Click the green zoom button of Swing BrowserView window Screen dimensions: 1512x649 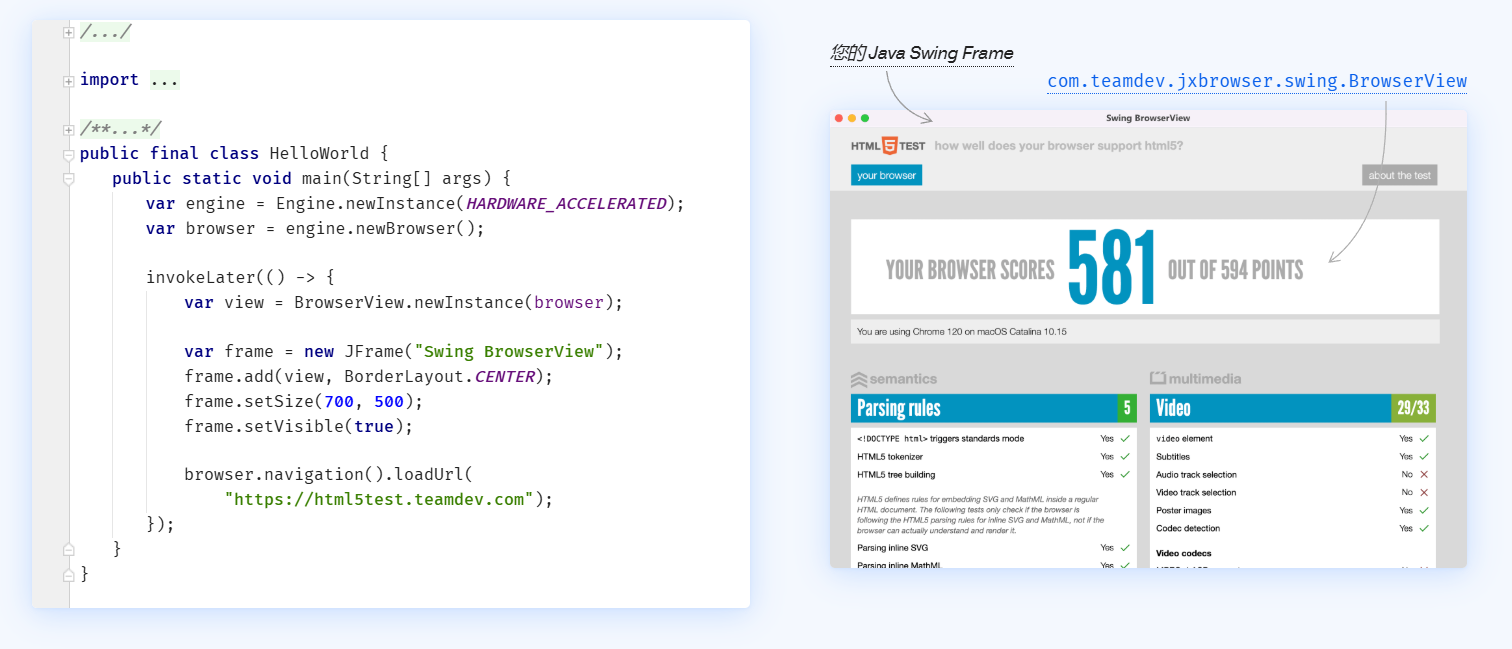pos(865,118)
